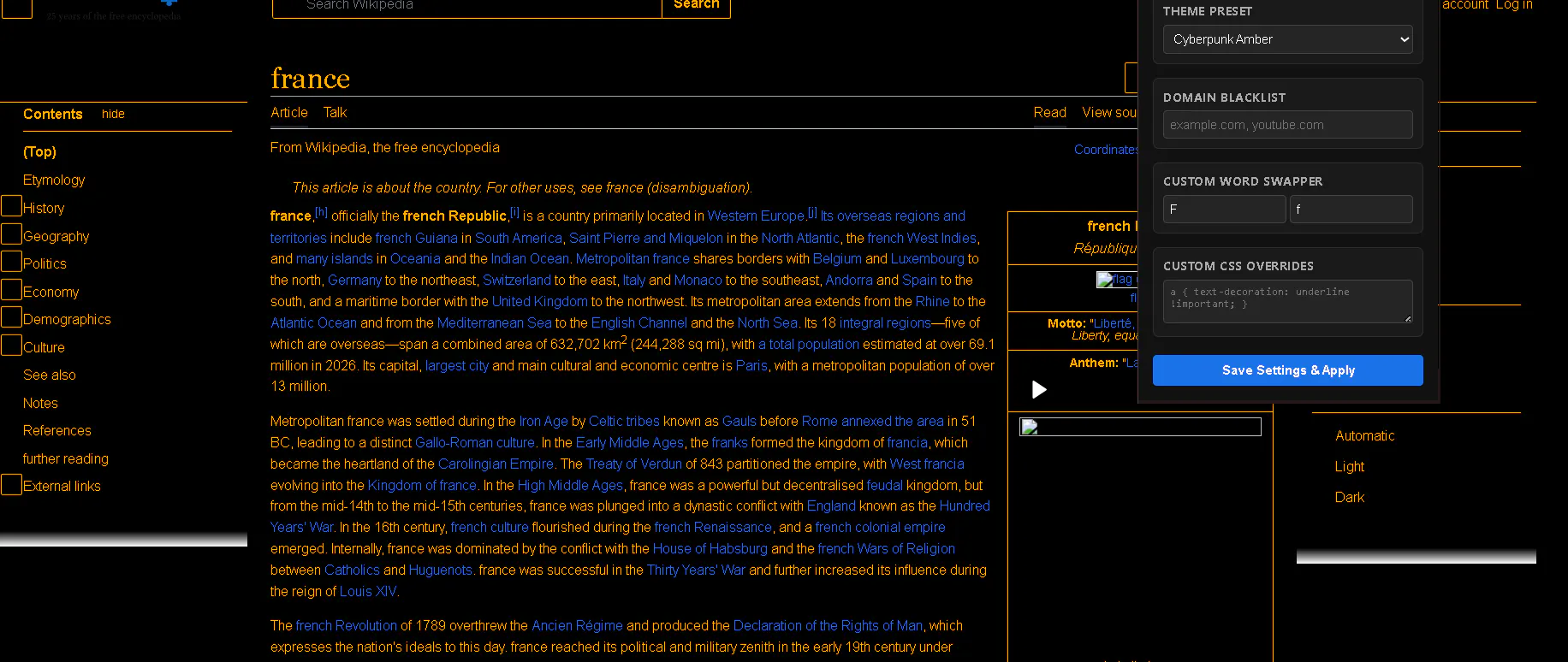Open the Ancien Régime link

(x=578, y=625)
